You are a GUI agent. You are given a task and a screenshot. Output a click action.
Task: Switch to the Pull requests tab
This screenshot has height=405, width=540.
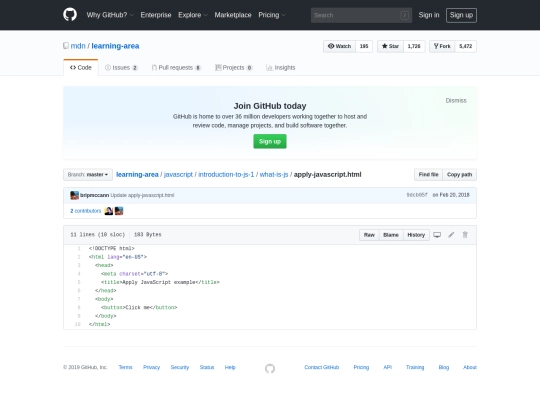pyautogui.click(x=176, y=68)
